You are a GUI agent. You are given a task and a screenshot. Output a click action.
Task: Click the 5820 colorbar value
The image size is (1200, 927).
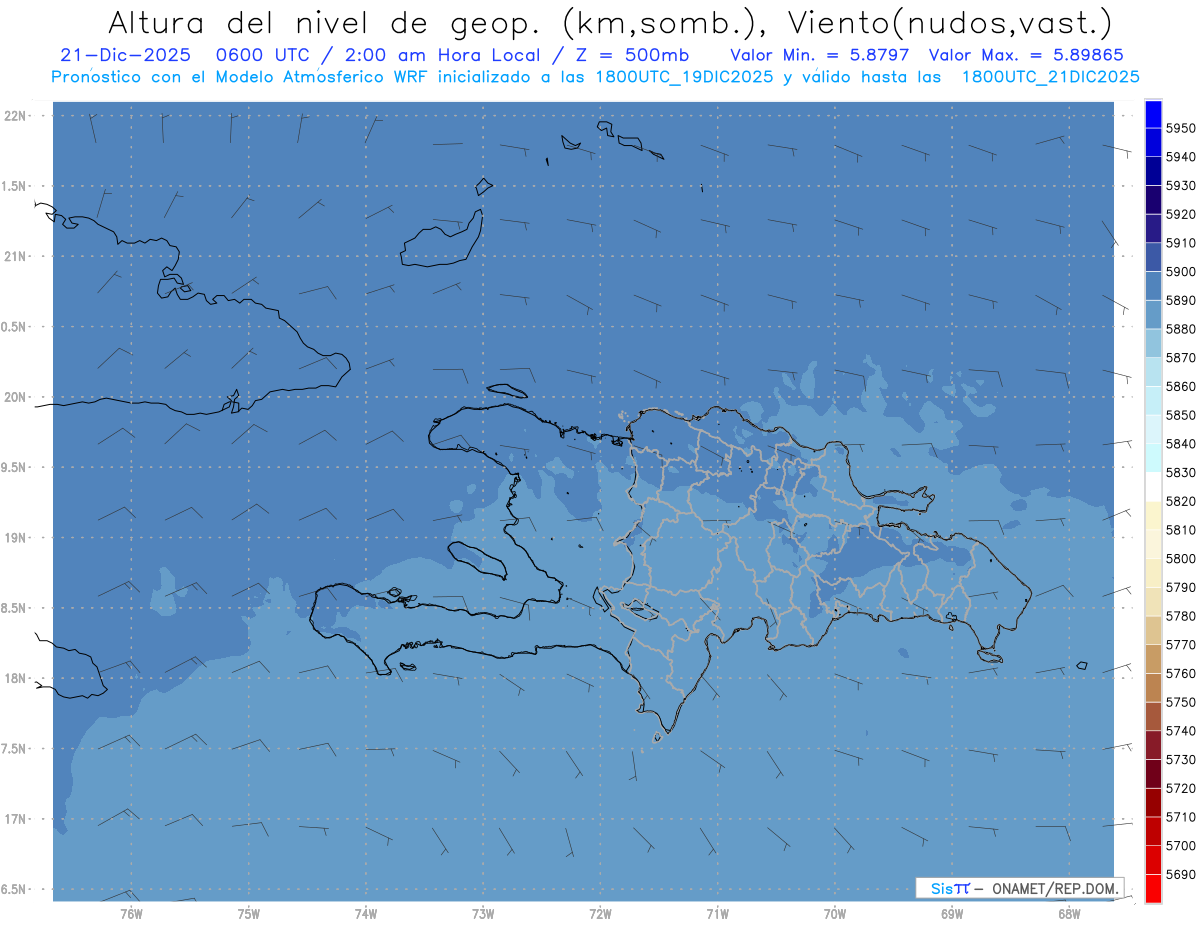pyautogui.click(x=1180, y=501)
